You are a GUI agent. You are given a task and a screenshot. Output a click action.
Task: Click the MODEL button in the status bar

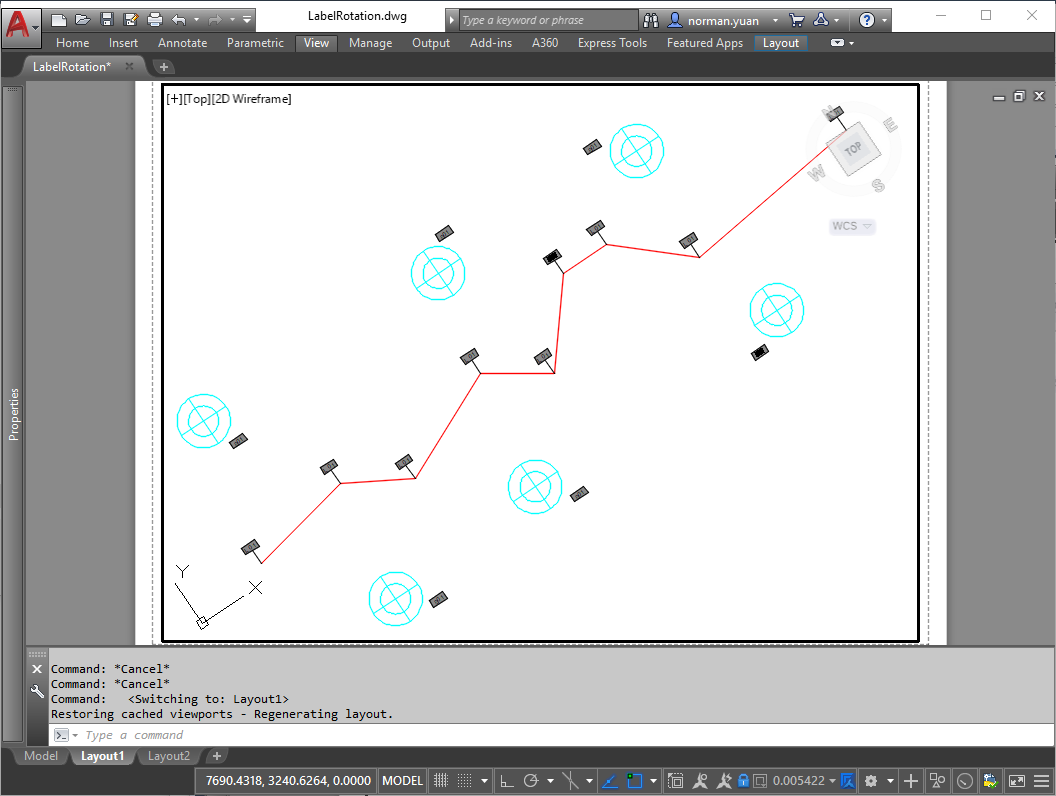point(402,780)
